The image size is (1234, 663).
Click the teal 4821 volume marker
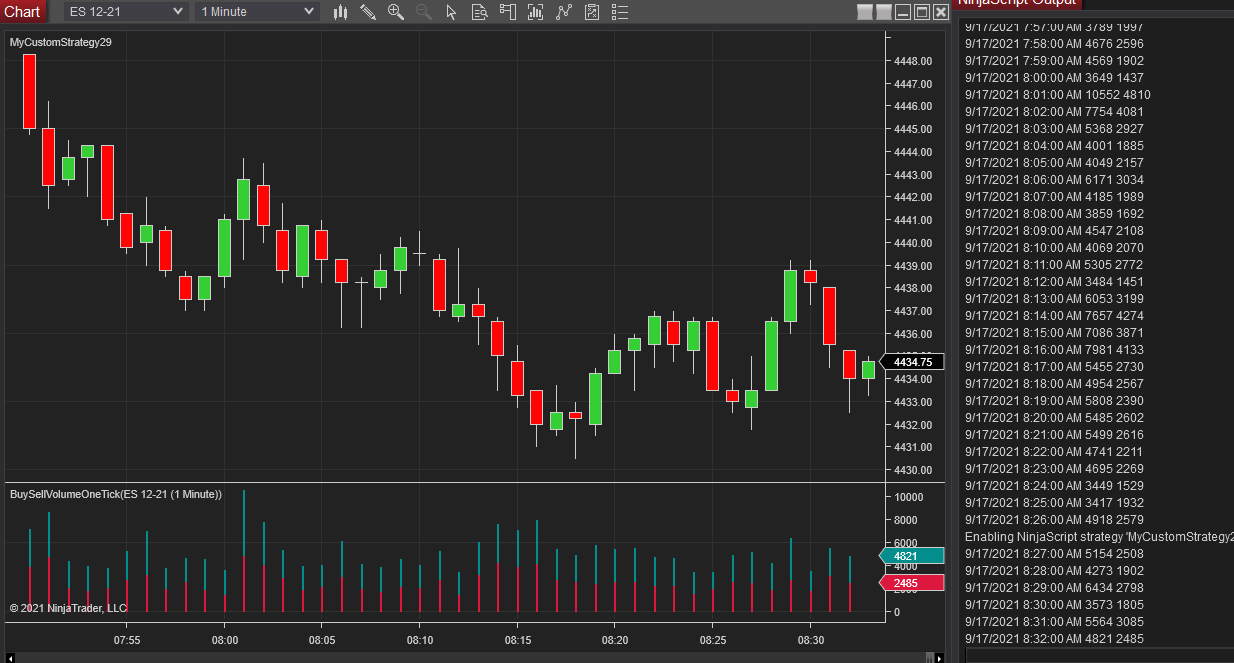click(911, 556)
